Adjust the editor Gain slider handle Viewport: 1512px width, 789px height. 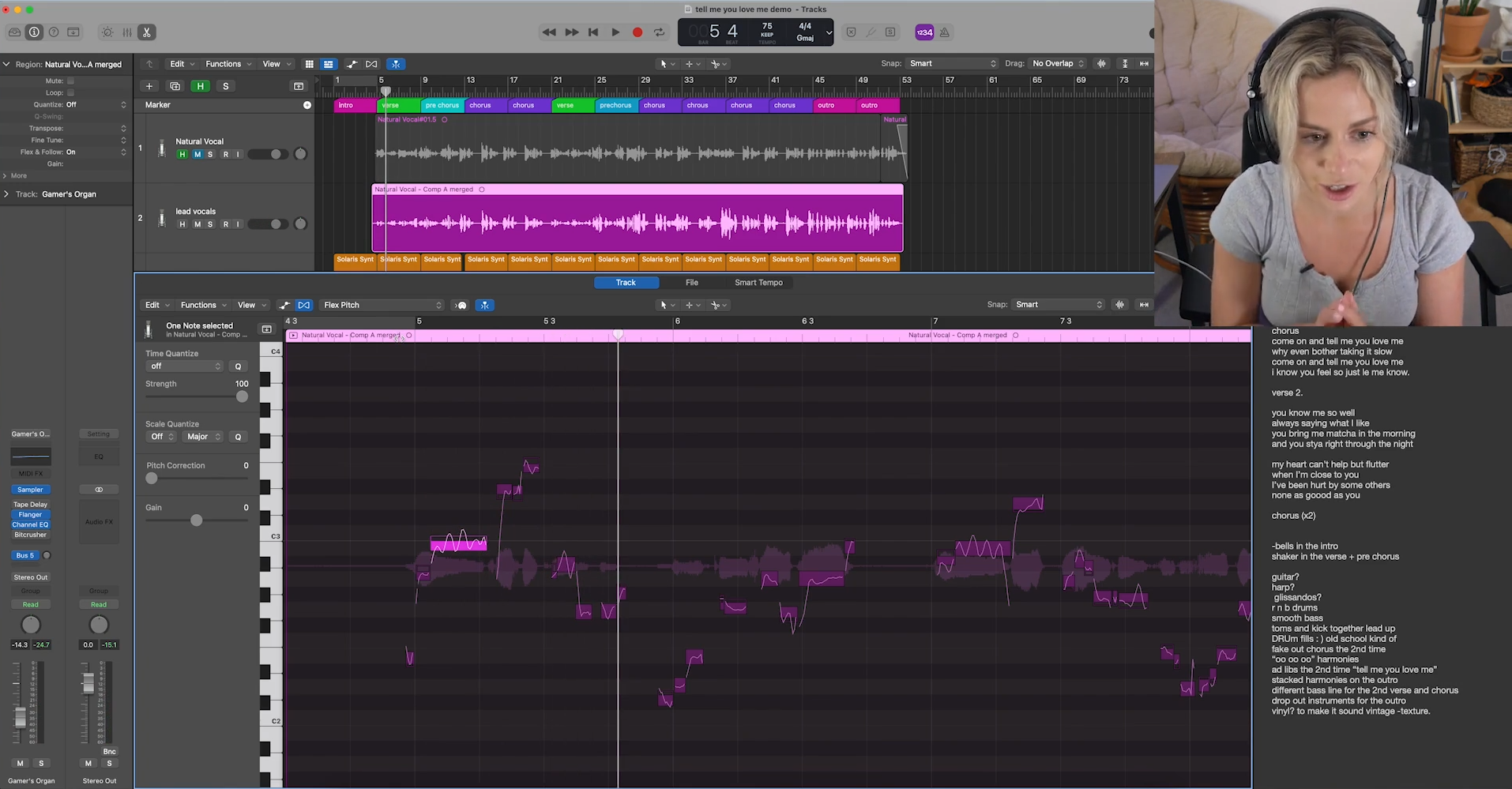[x=197, y=520]
